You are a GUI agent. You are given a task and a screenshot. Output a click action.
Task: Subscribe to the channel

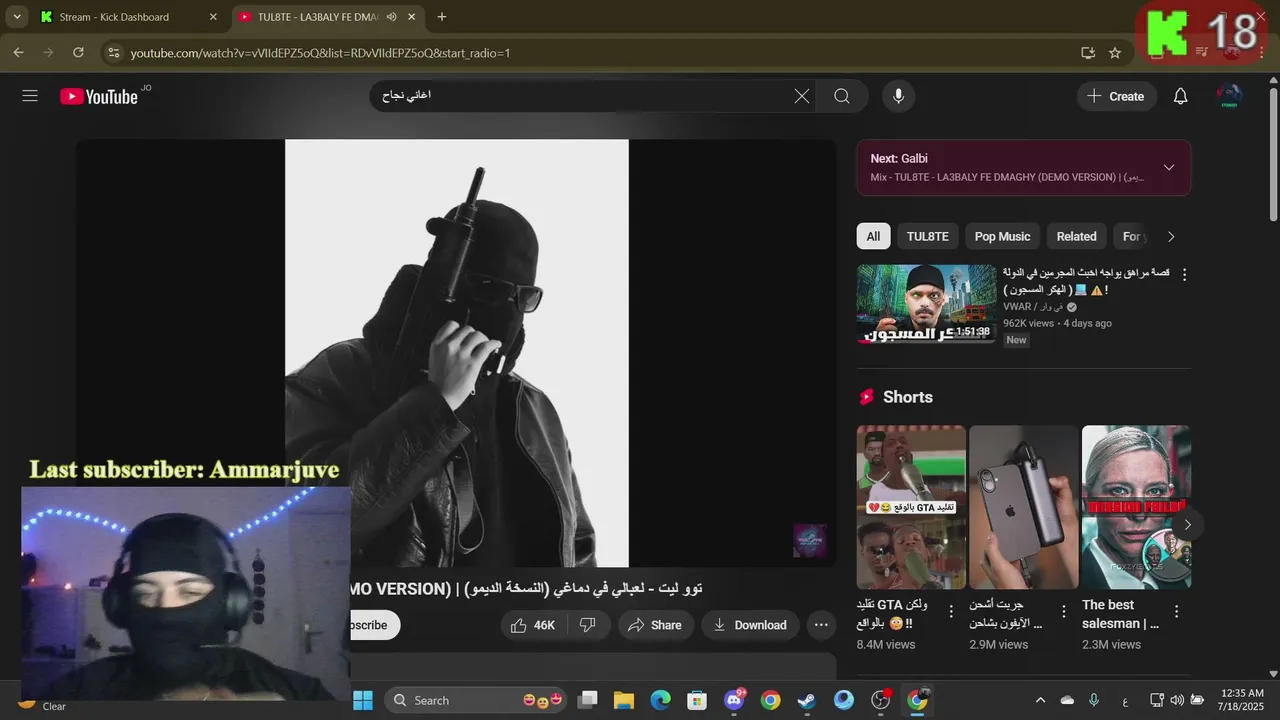[375, 625]
